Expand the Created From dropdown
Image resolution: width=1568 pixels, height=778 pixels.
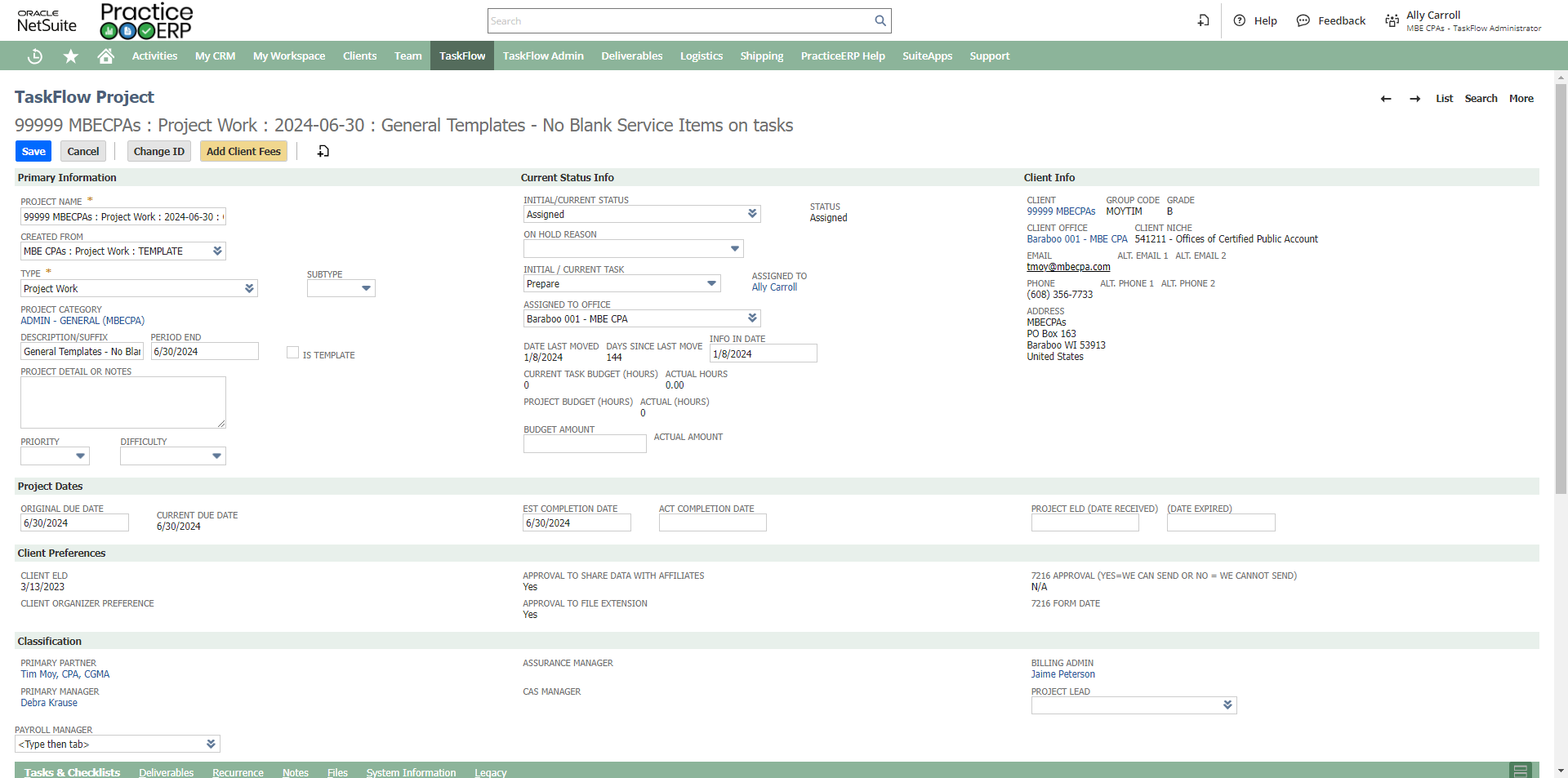(x=217, y=251)
